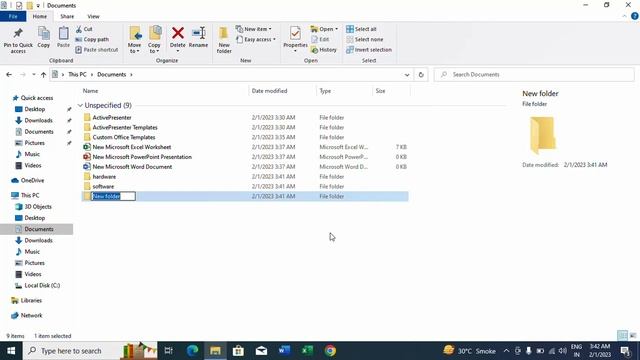This screenshot has width=640, height=360.
Task: Switch to the Share ribbon tab
Action: click(67, 16)
